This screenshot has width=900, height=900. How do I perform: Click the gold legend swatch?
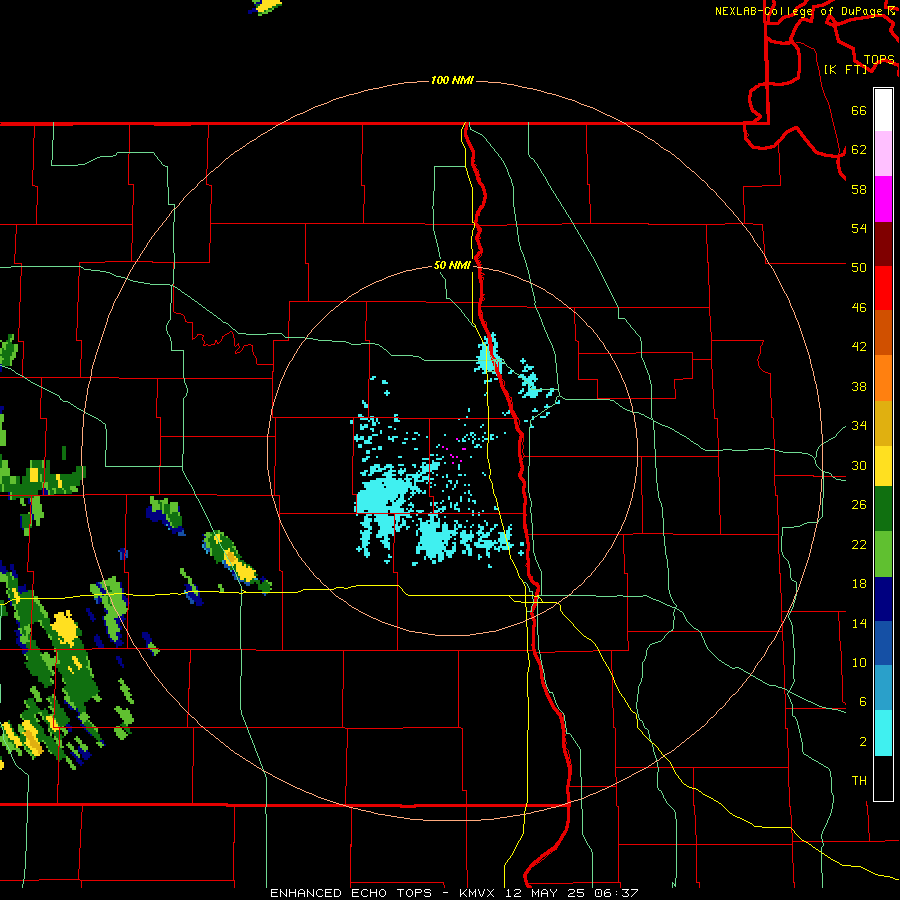(x=883, y=422)
